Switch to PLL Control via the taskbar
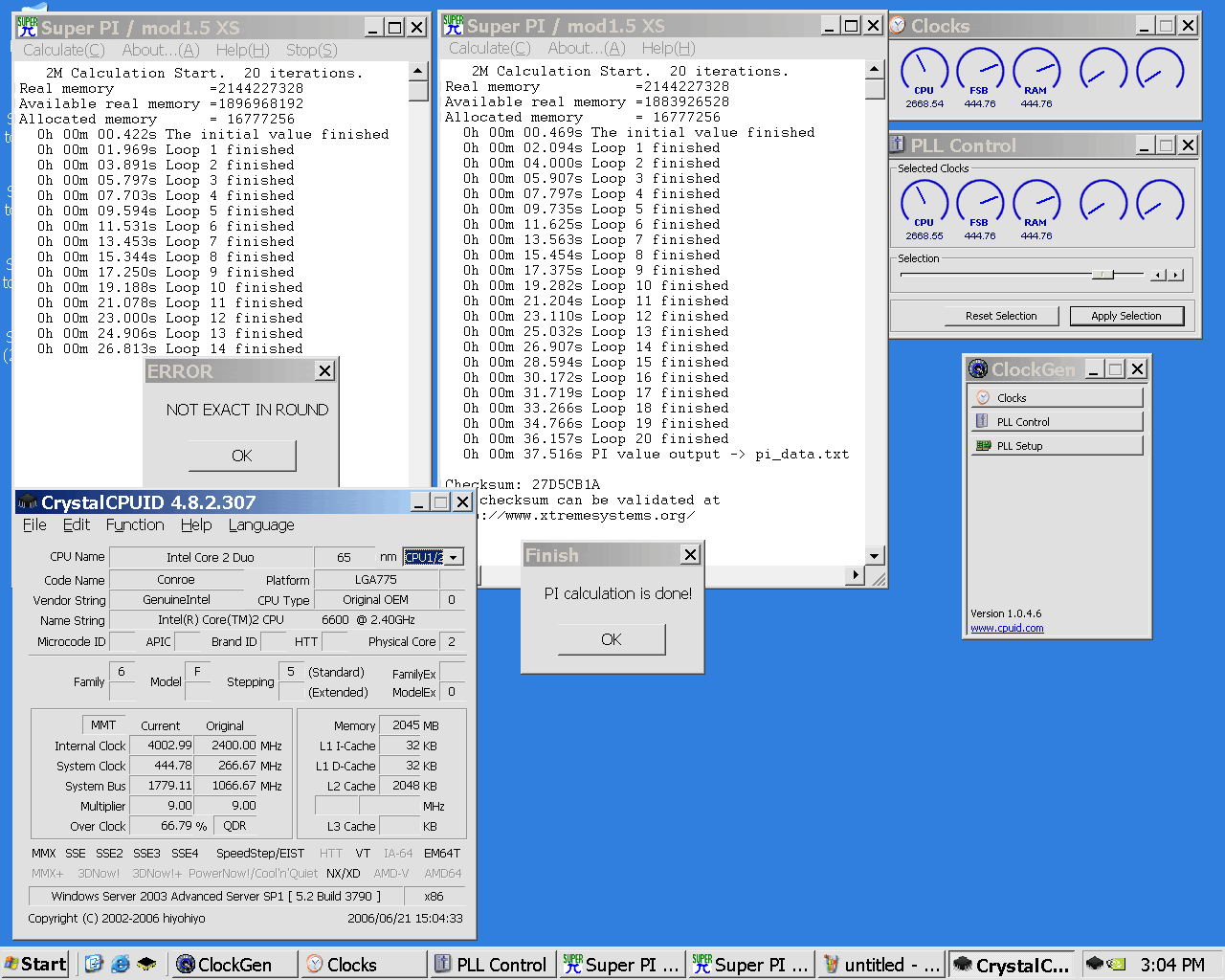1225x980 pixels. (492, 964)
